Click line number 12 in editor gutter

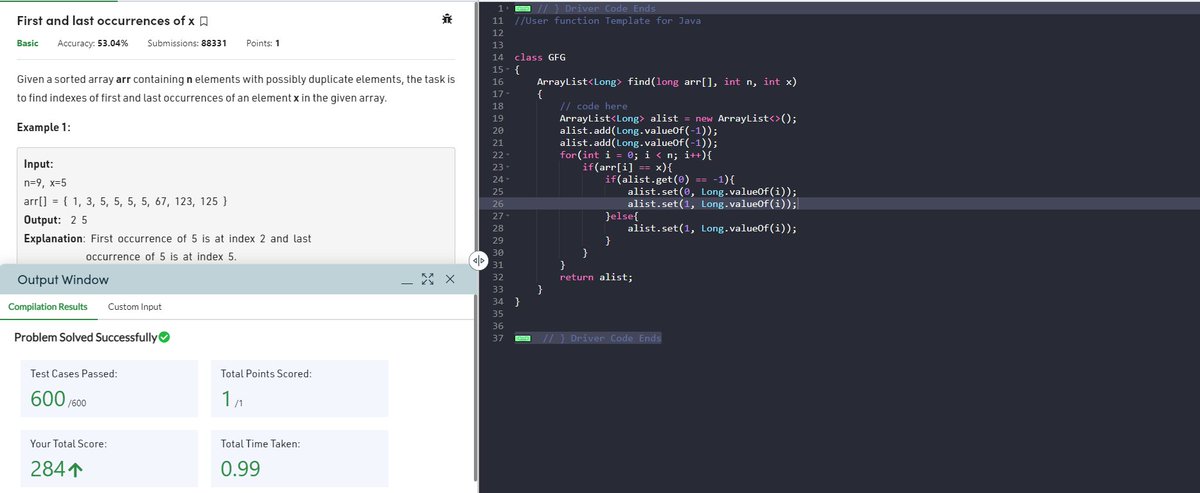(x=497, y=33)
